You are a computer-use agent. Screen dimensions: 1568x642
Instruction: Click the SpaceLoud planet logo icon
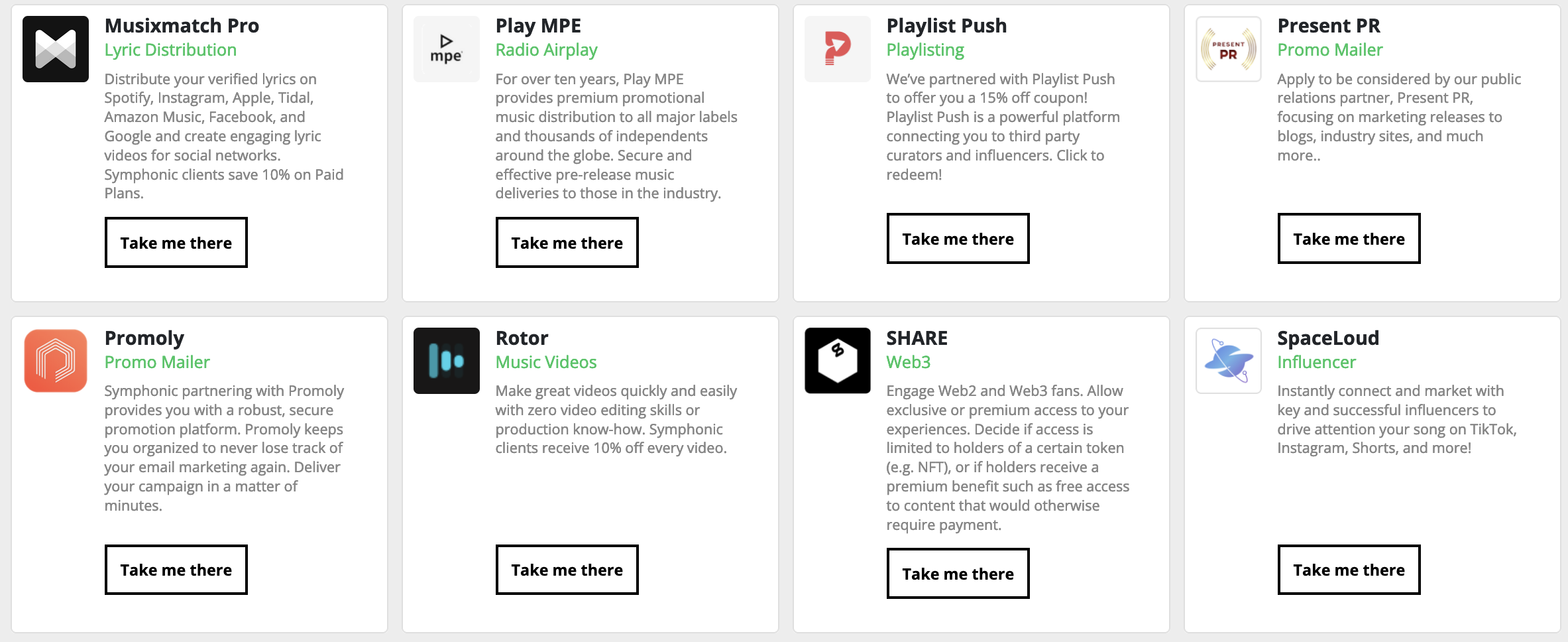[x=1229, y=361]
